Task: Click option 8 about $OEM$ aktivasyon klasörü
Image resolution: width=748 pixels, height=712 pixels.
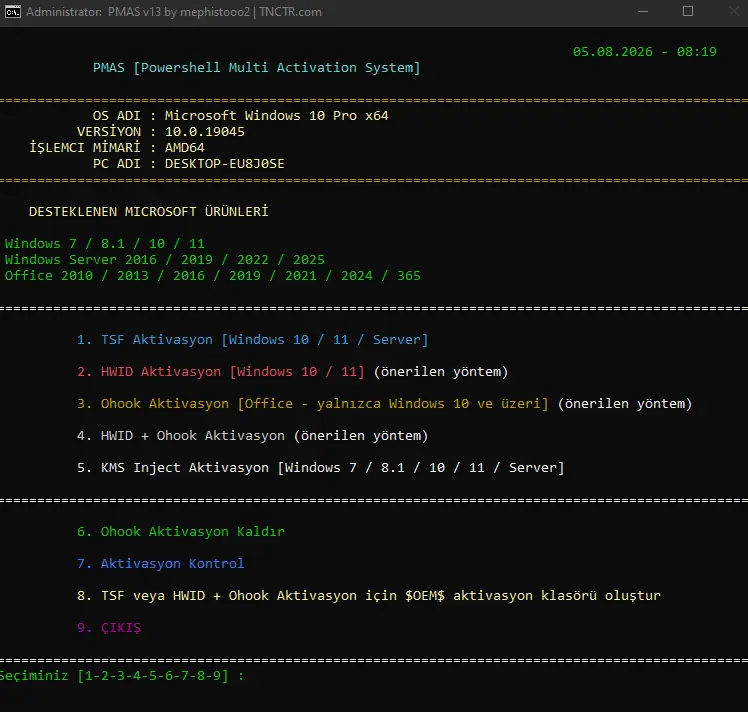Action: click(369, 595)
